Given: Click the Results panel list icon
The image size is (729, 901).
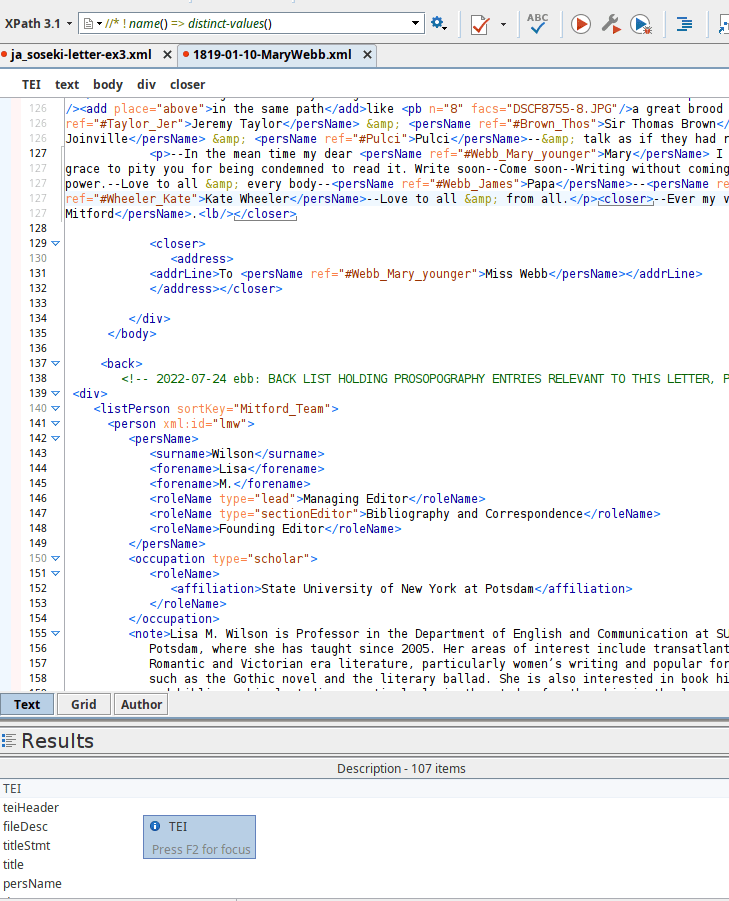Looking at the screenshot, I should pos(9,741).
